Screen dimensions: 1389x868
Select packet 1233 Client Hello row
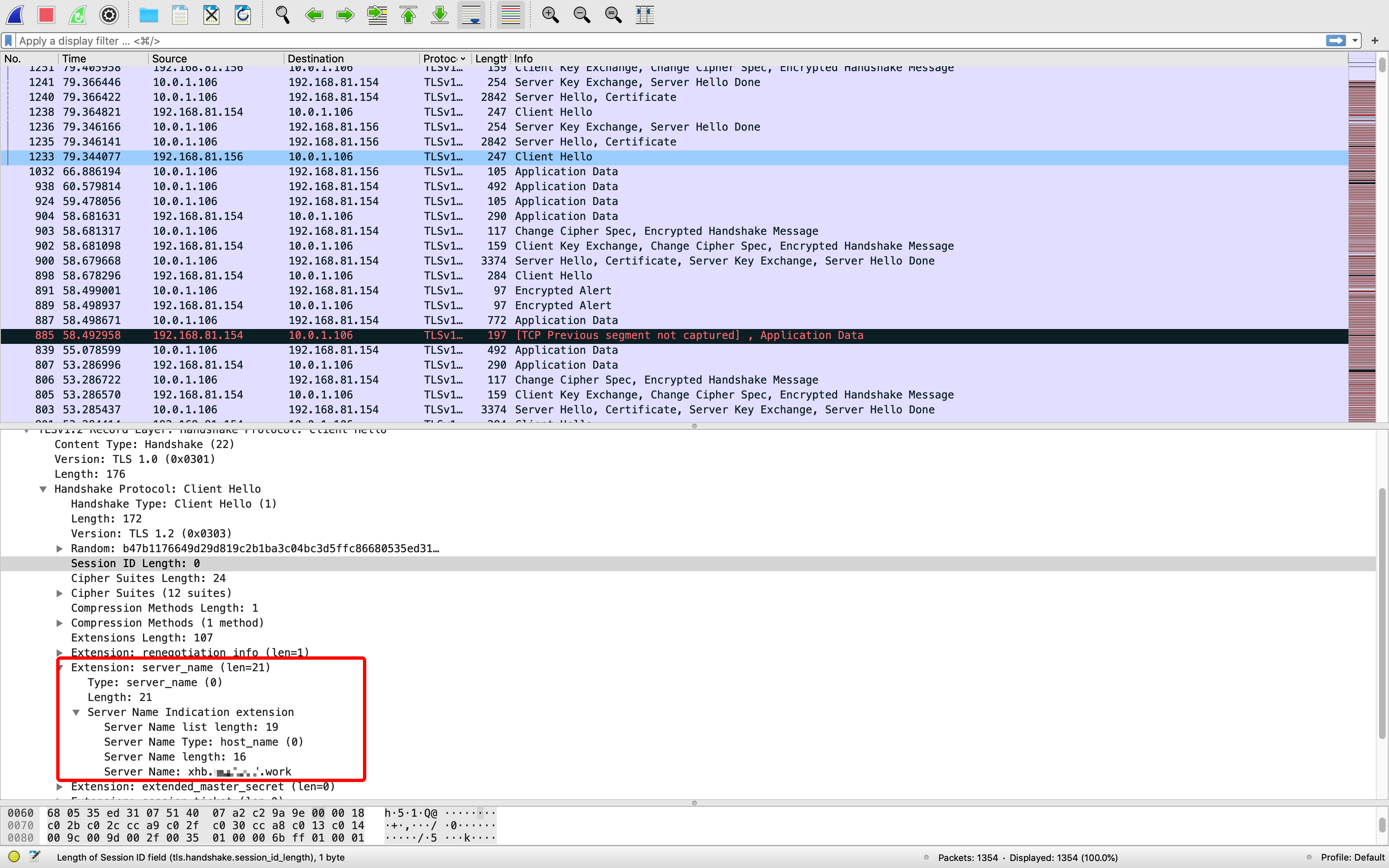pos(674,157)
